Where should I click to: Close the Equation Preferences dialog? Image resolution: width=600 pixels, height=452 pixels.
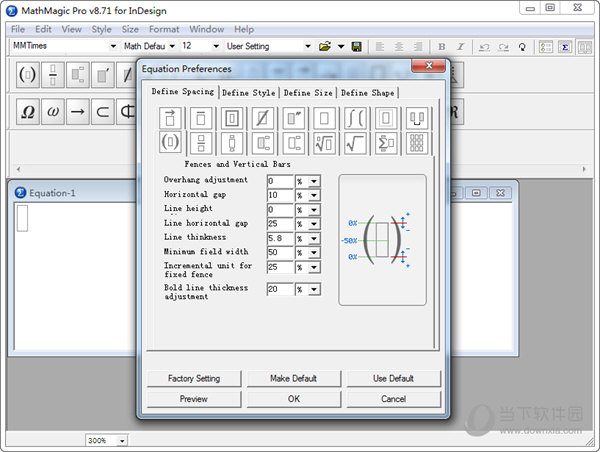pos(429,66)
